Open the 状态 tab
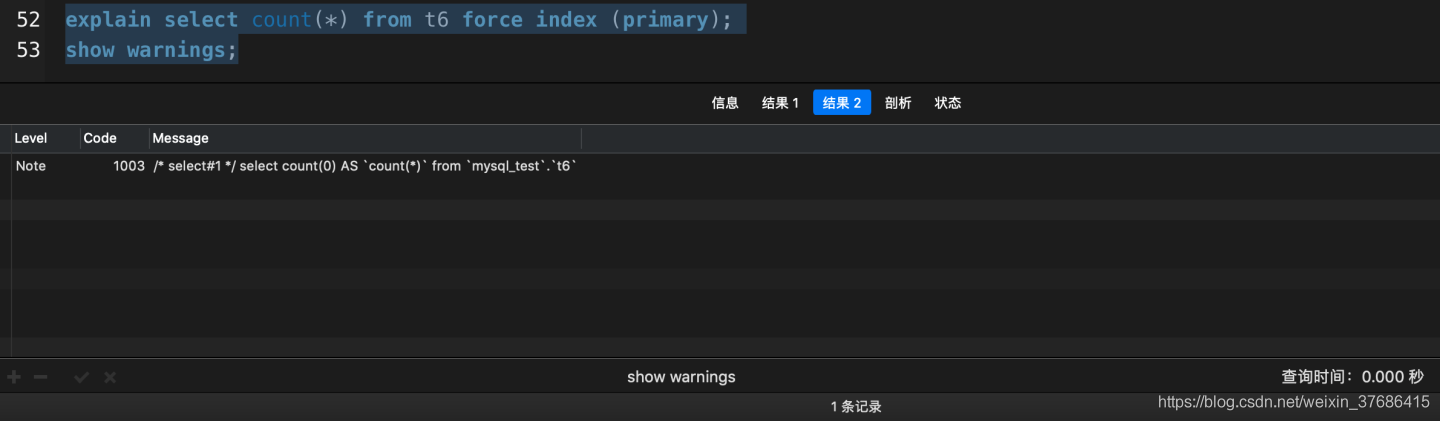Viewport: 1440px width, 421px height. [x=948, y=103]
